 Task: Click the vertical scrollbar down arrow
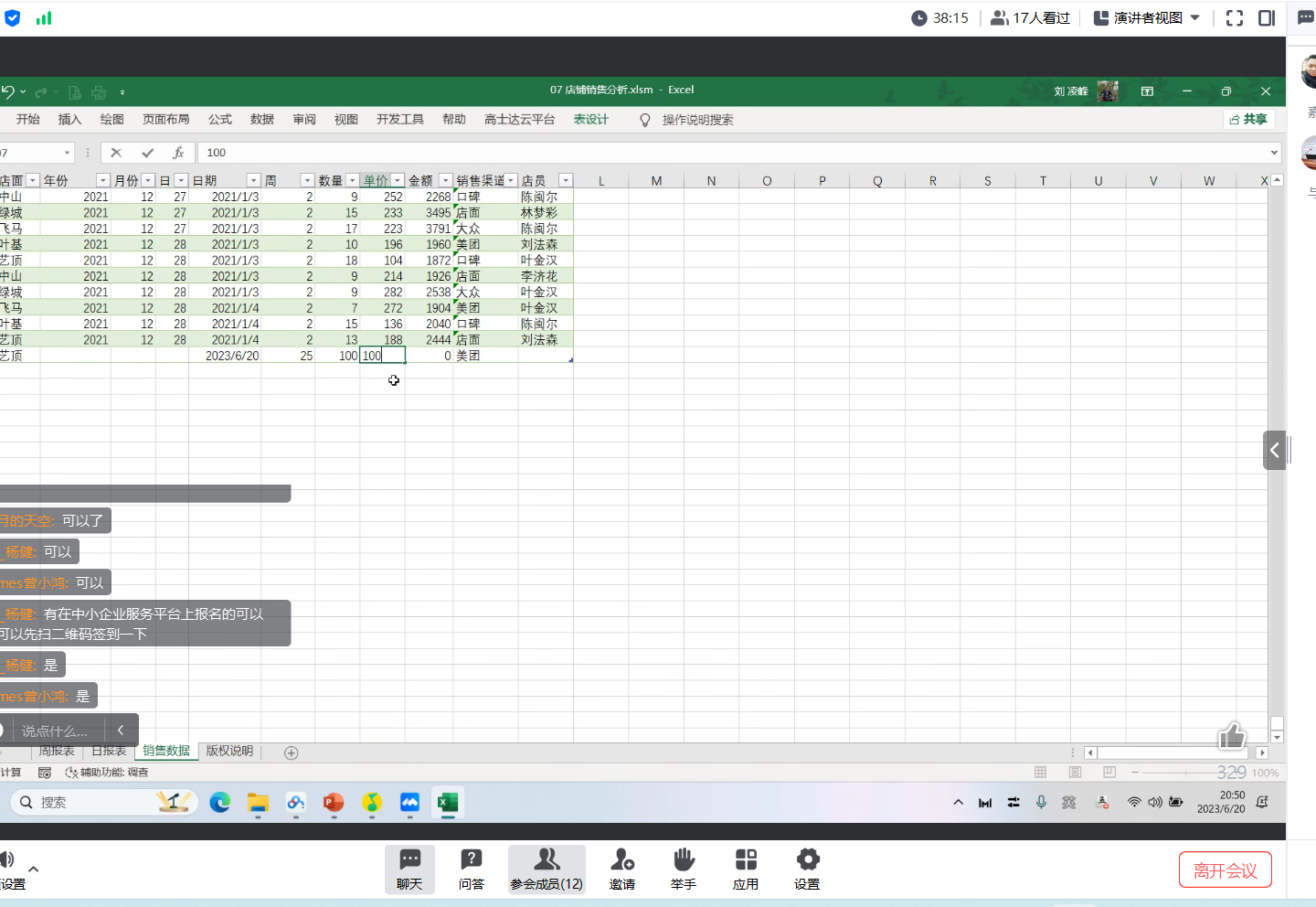pyautogui.click(x=1278, y=736)
